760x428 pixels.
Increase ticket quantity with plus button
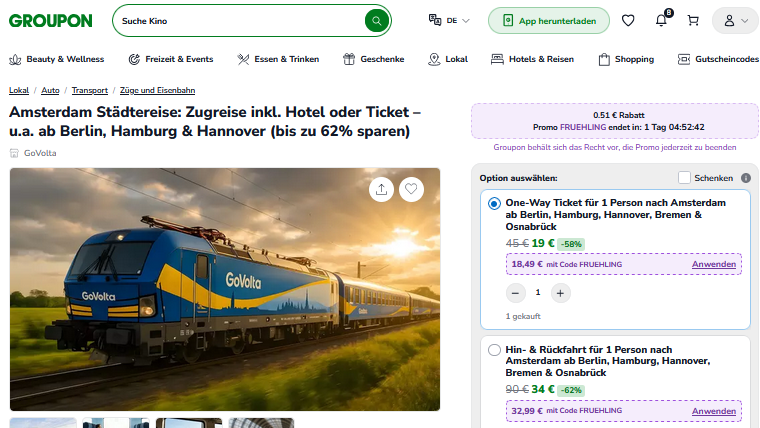click(560, 293)
